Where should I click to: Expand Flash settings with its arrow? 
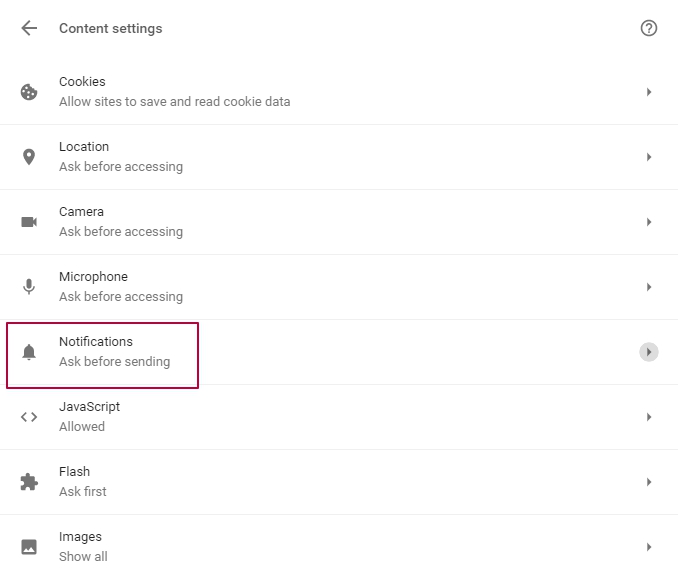649,482
